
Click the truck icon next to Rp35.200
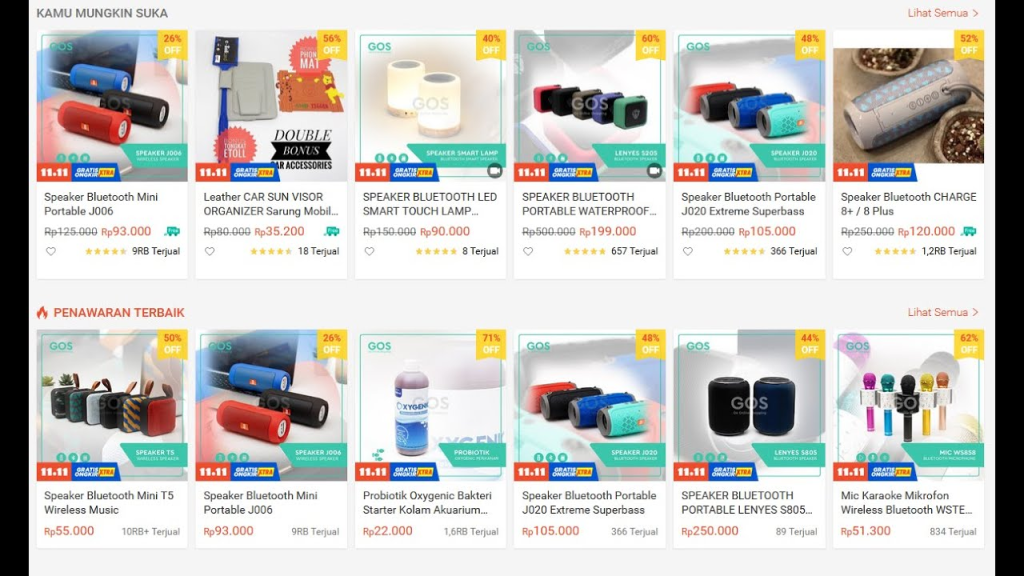[x=332, y=231]
